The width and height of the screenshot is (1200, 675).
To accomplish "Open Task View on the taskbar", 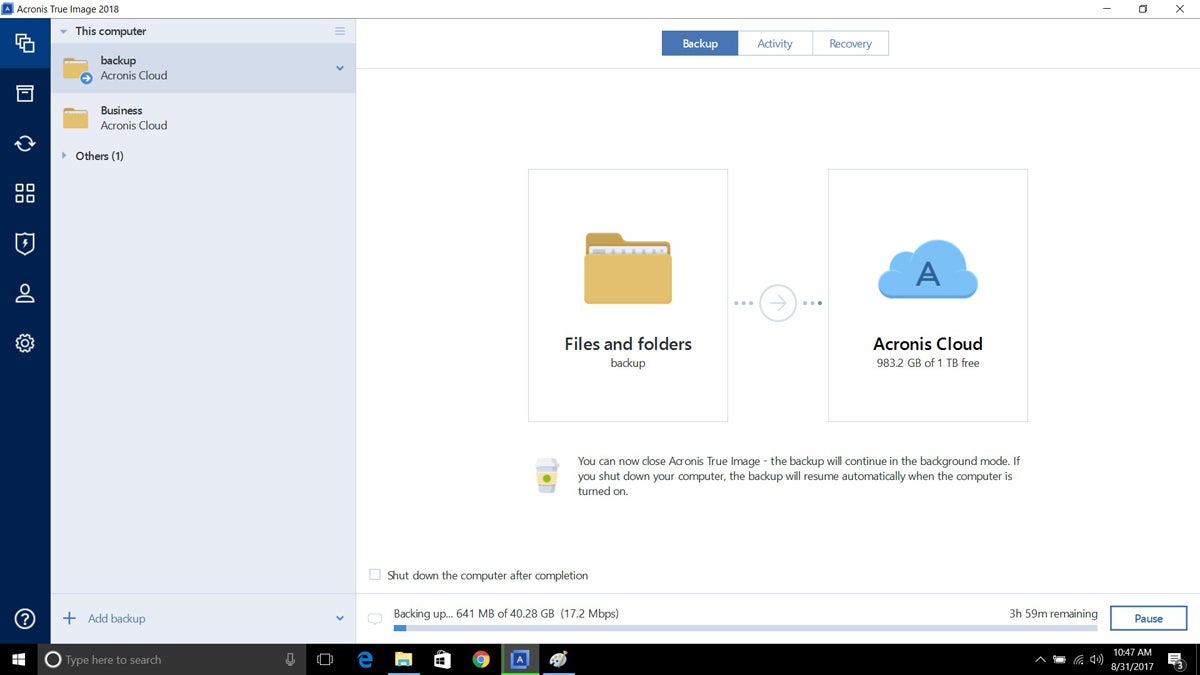I will [325, 659].
